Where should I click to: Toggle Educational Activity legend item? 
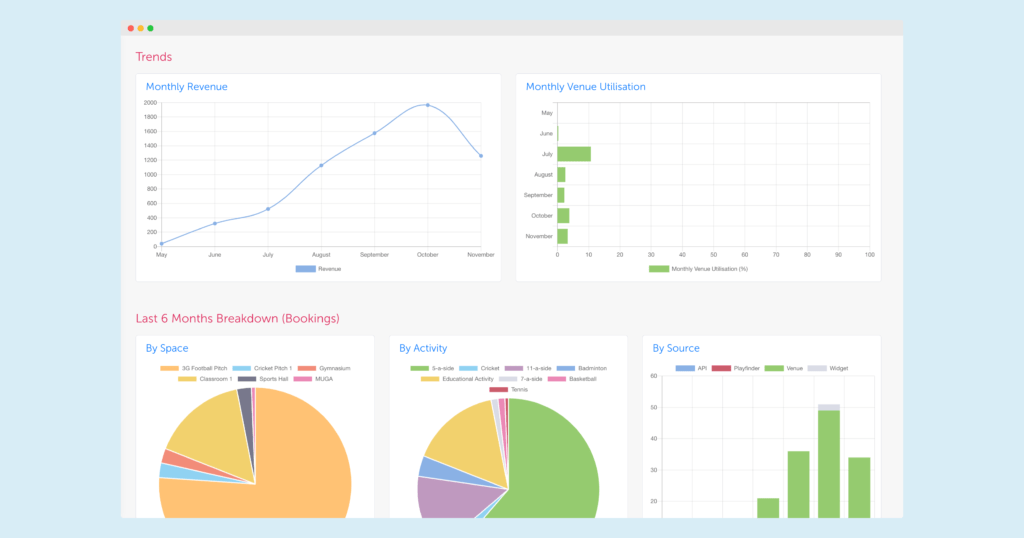pos(457,379)
